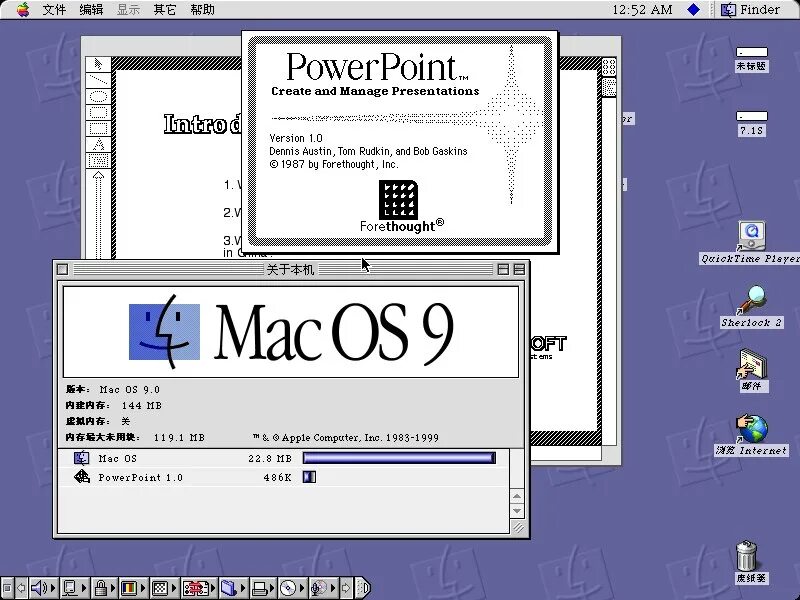Click control strip right scroll arrow

tap(346, 588)
